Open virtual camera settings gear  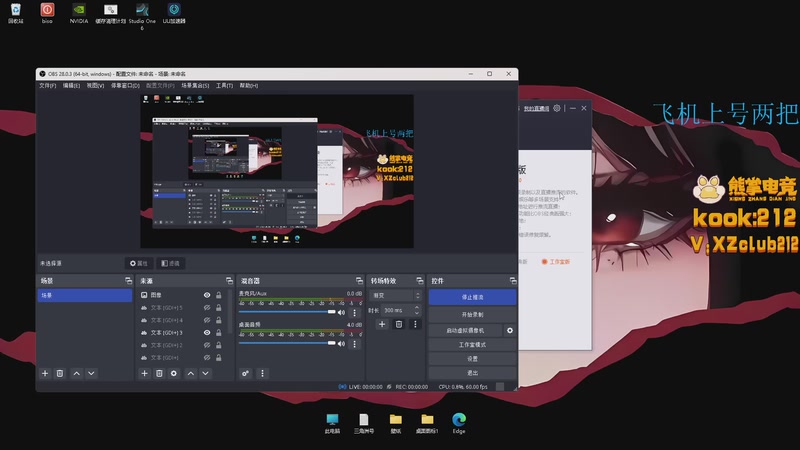(510, 331)
